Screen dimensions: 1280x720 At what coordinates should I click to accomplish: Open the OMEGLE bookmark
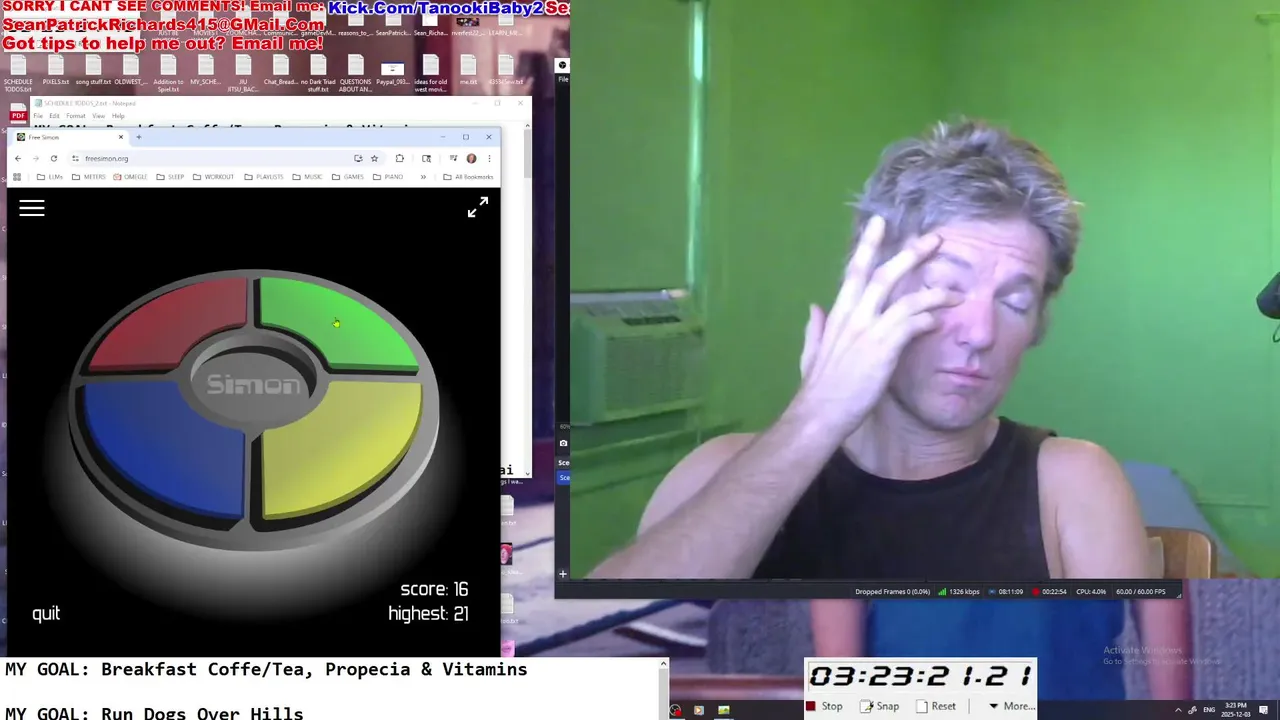130,177
